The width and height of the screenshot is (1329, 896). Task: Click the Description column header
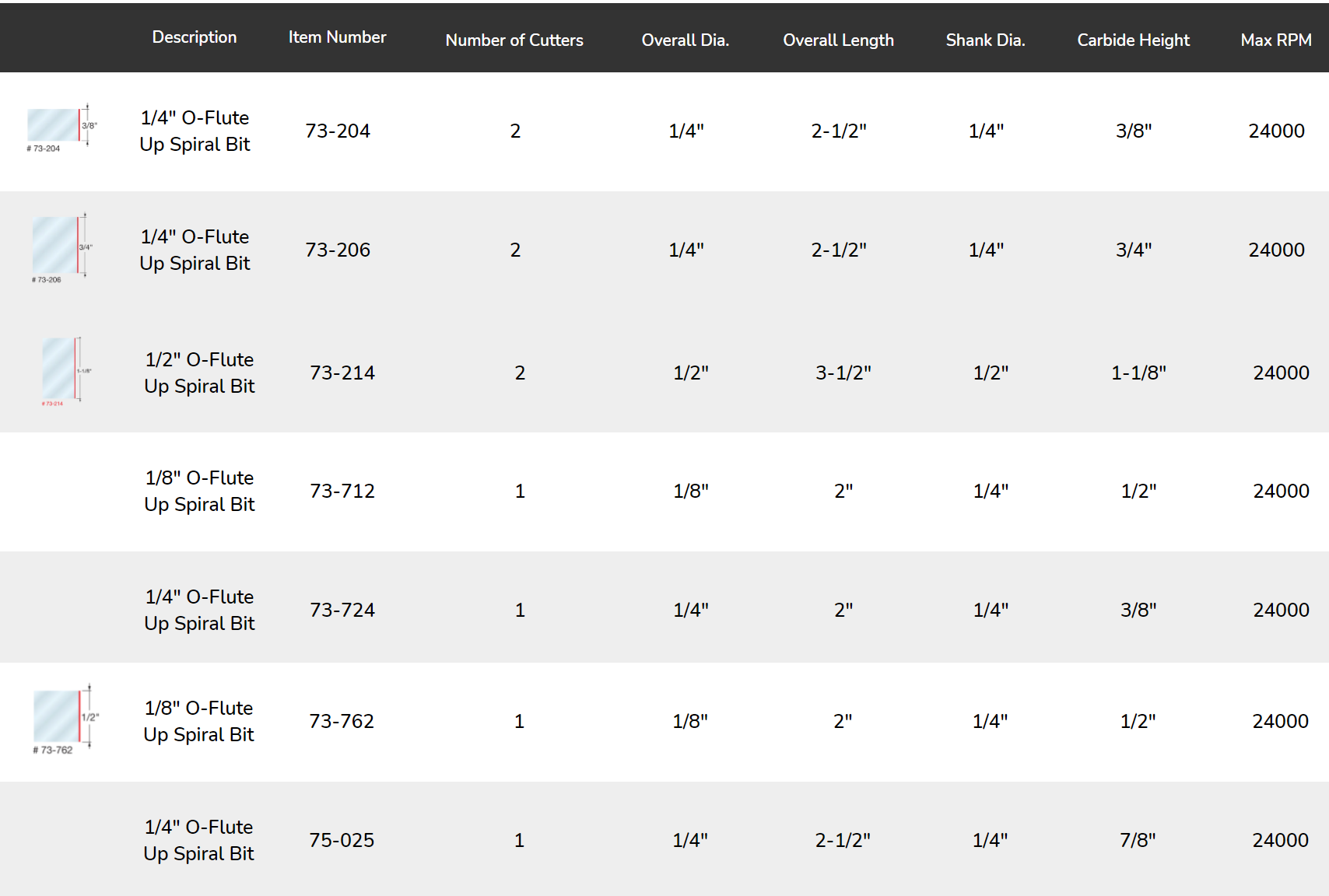[194, 37]
